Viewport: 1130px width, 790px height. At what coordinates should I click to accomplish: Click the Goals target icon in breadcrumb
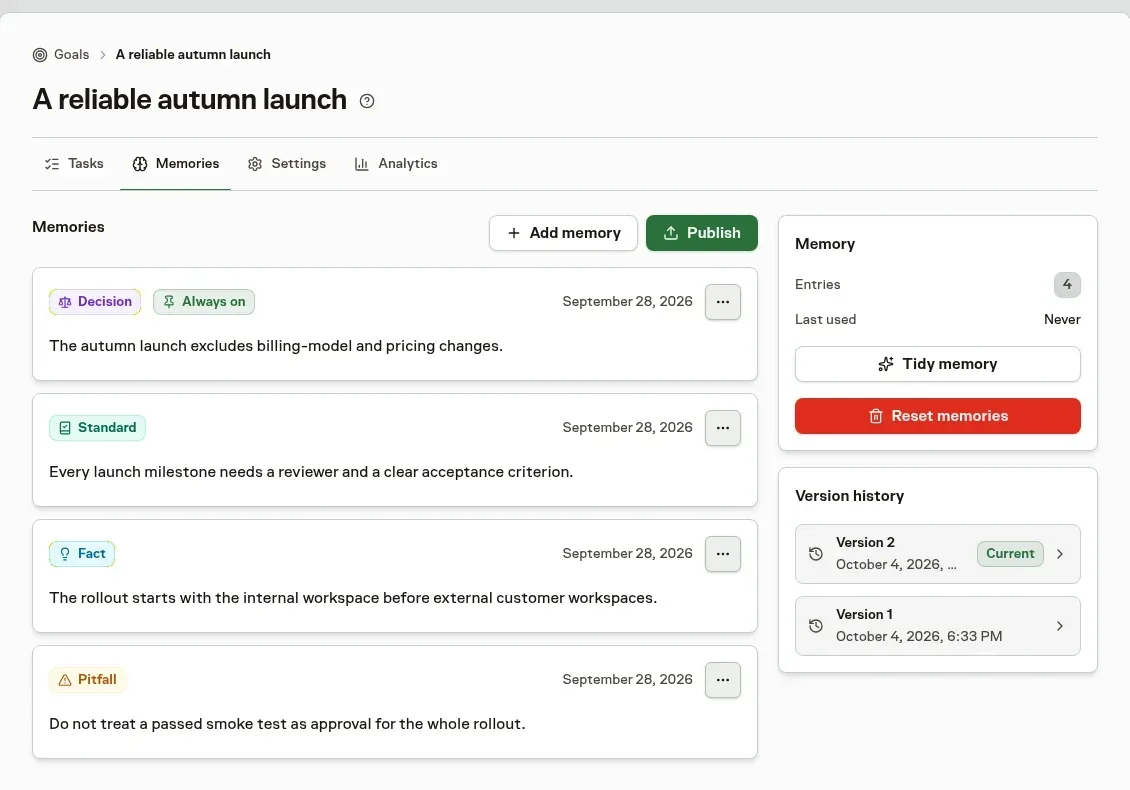[x=40, y=55]
